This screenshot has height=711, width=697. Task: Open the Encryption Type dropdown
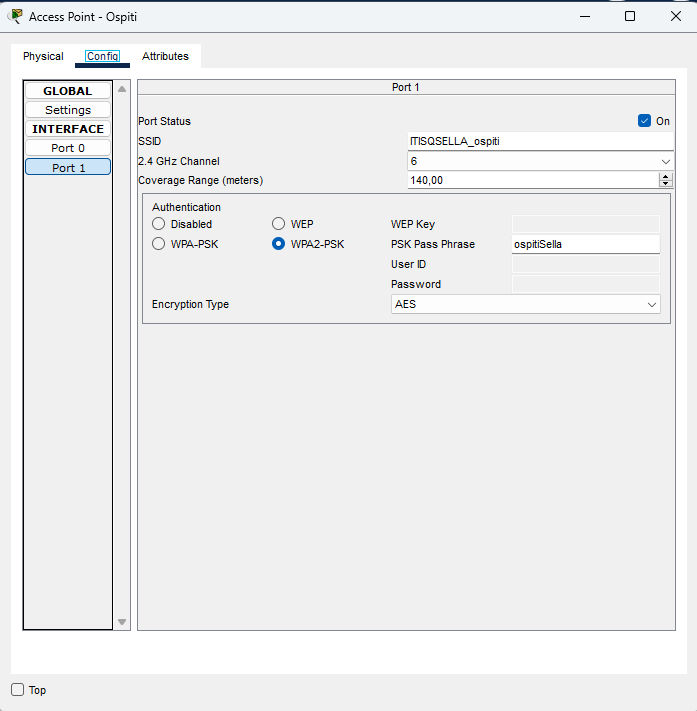(x=526, y=304)
